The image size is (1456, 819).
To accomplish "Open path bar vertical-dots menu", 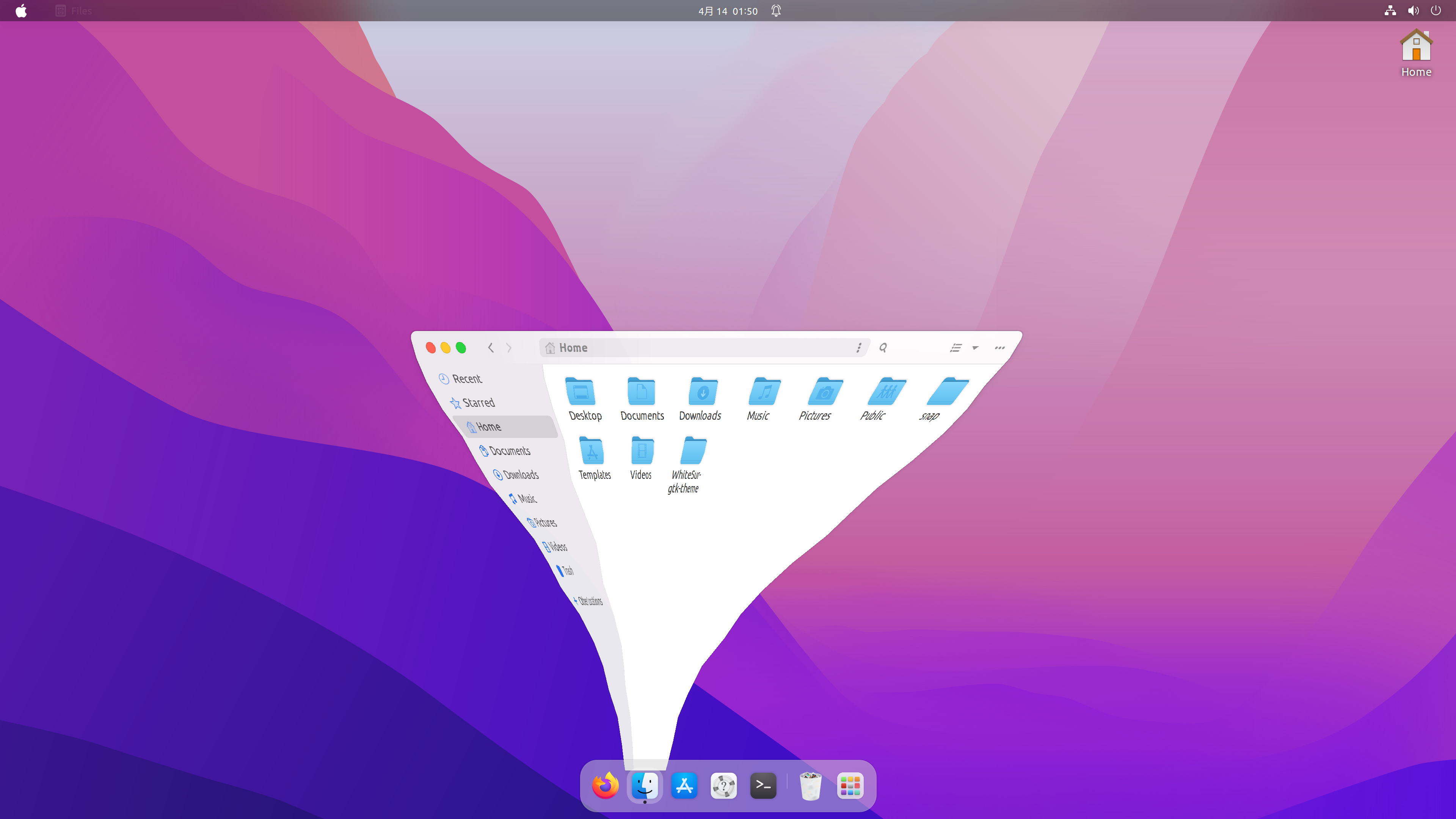I will tap(859, 348).
